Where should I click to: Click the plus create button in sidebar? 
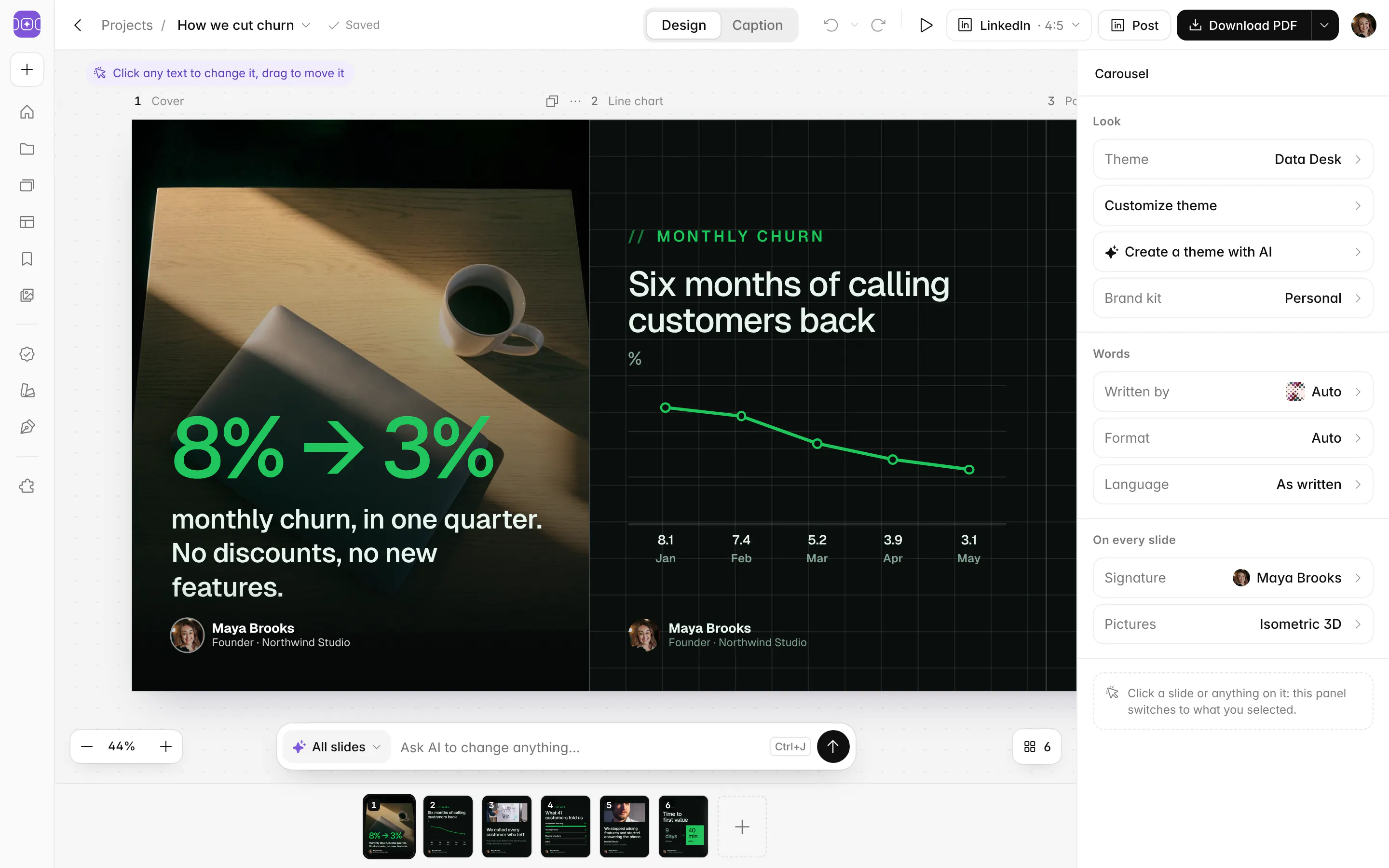(27, 69)
